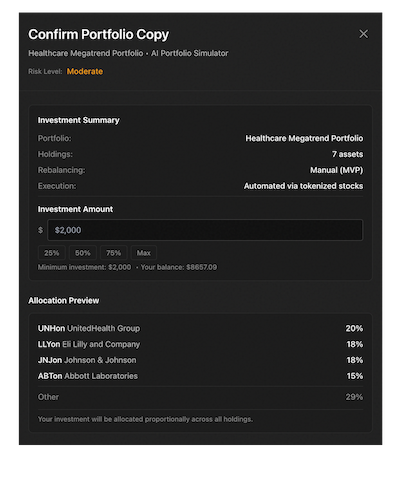Select the 50% amount preset

pos(83,253)
